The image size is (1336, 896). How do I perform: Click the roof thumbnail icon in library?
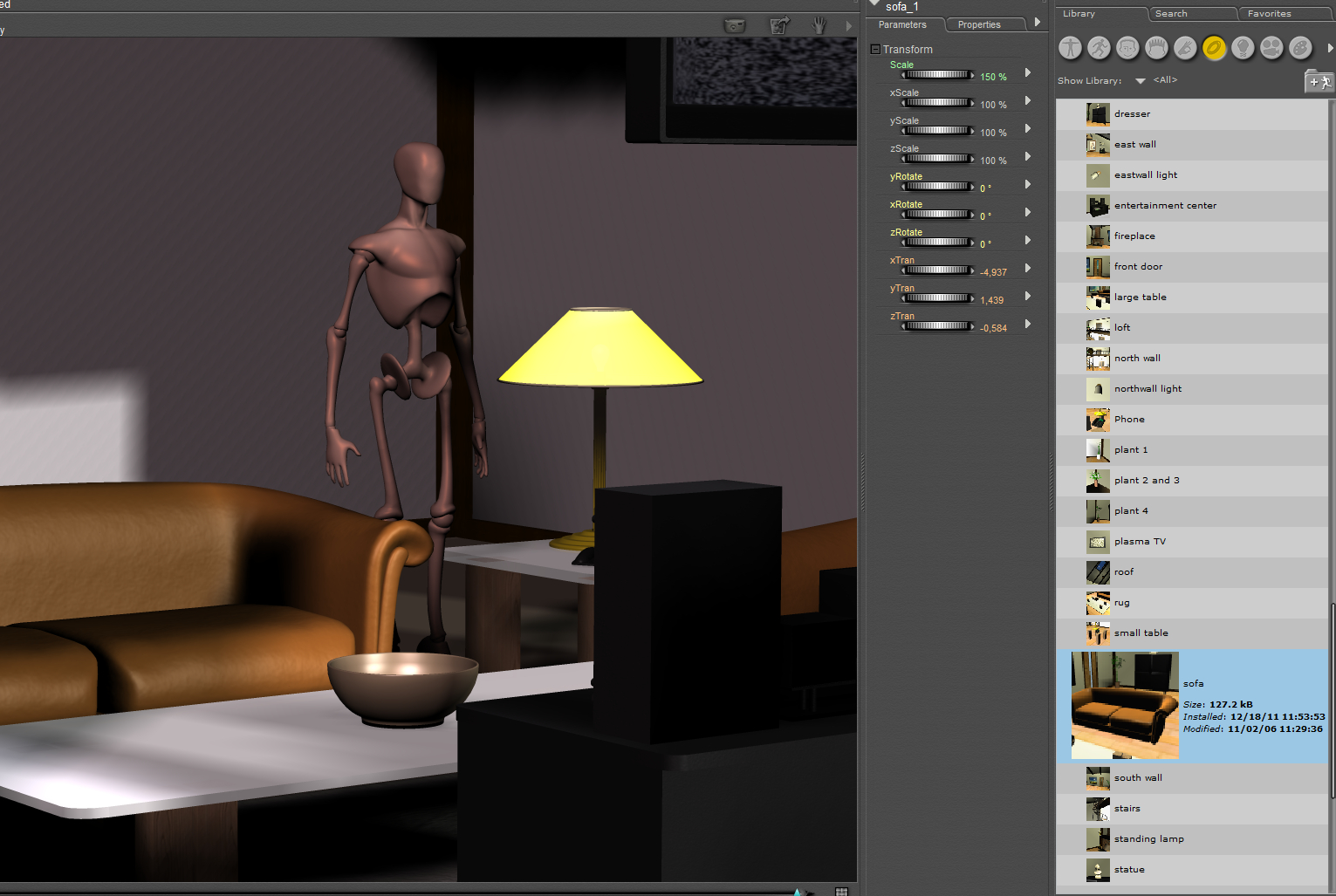(x=1098, y=572)
